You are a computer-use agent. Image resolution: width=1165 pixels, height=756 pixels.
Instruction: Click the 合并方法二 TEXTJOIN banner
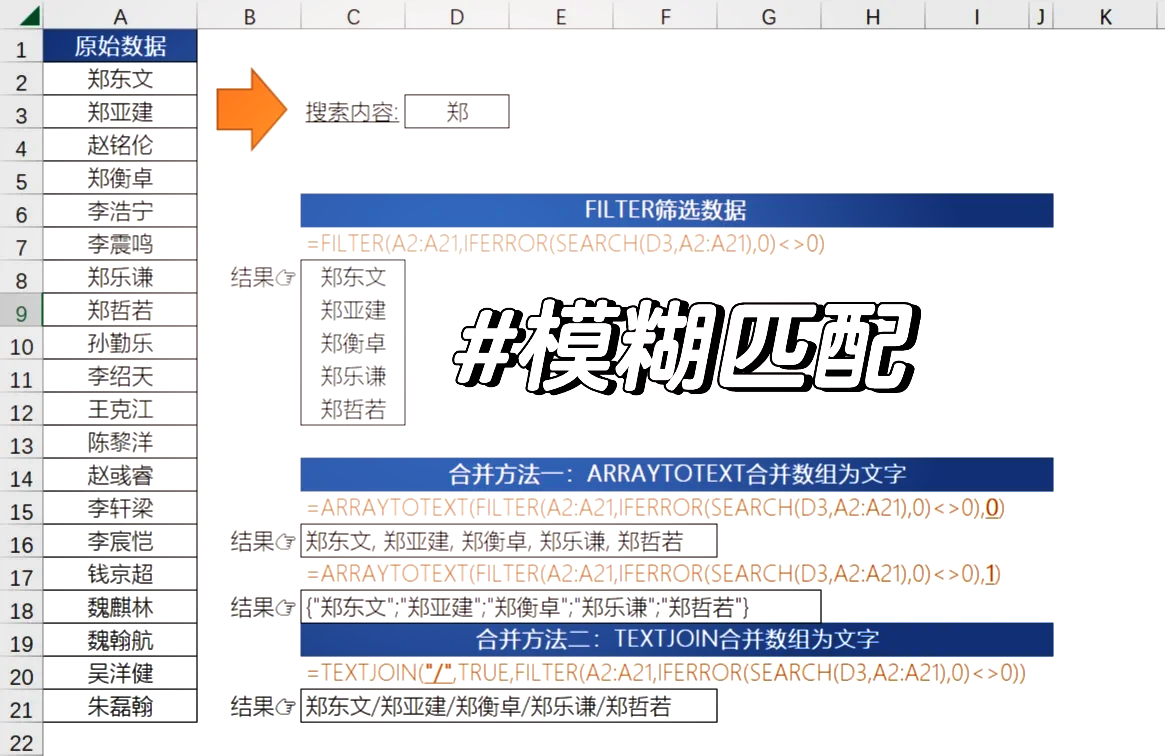click(x=677, y=639)
